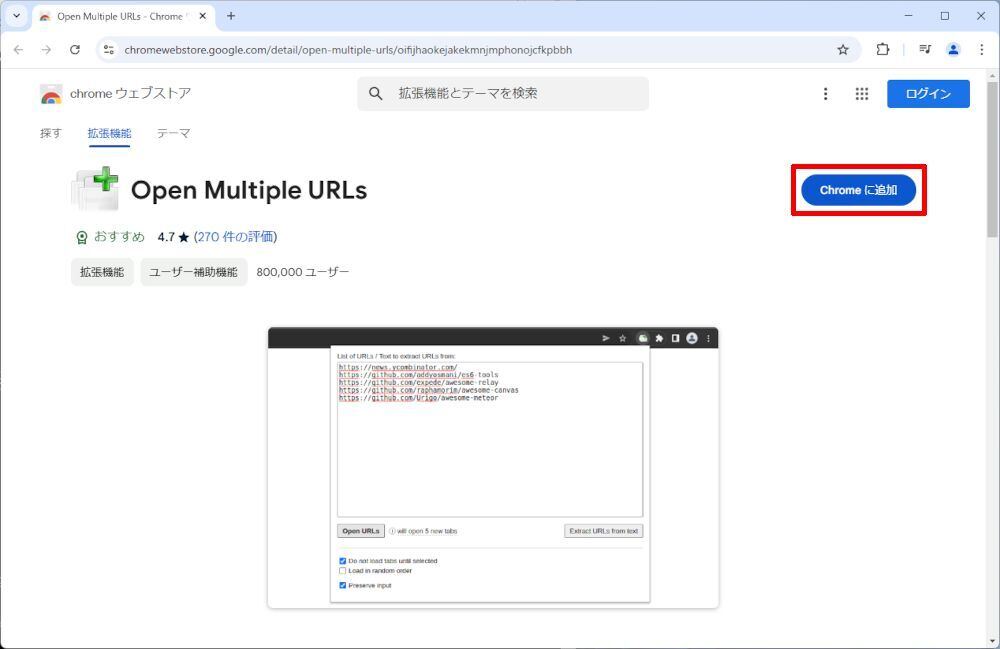Go forward to the next page

point(47,50)
